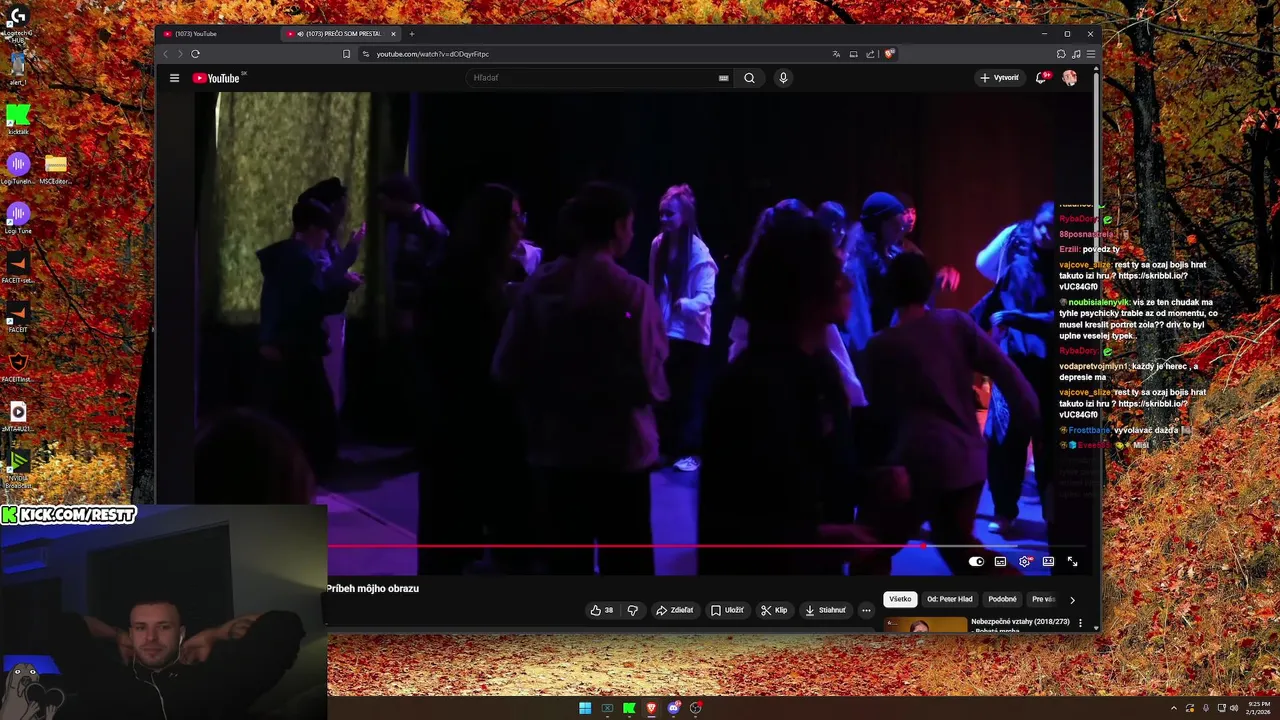Open video settings gear
The width and height of the screenshot is (1280, 720).
[1024, 562]
